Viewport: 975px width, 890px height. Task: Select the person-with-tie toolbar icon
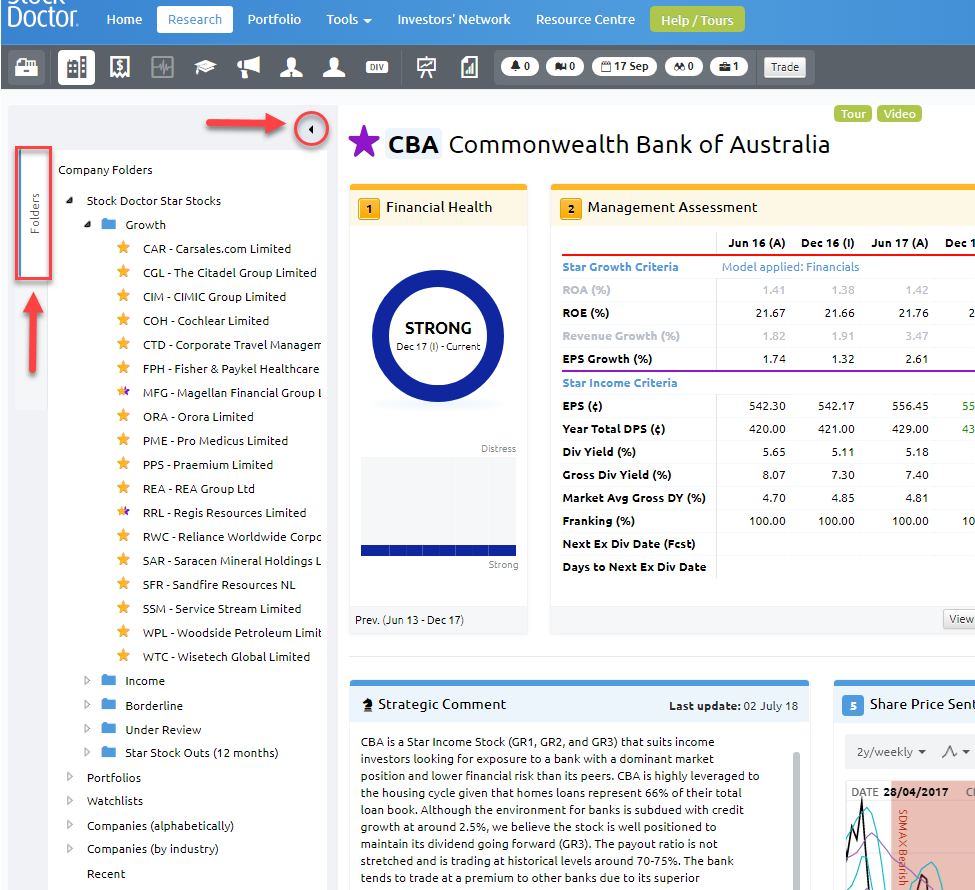point(291,67)
